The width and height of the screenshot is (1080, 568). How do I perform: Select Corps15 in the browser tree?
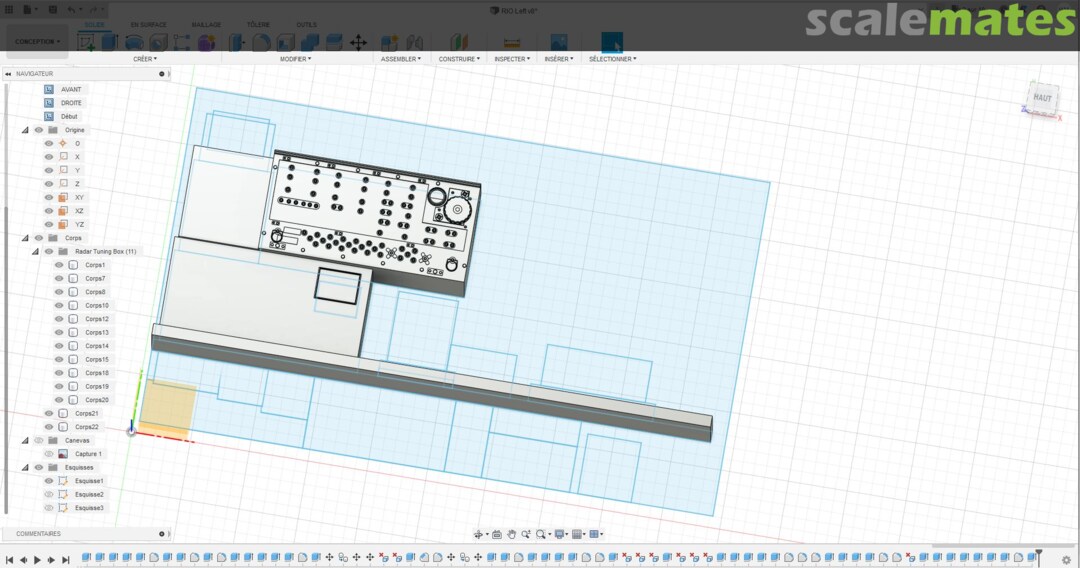[x=97, y=359]
